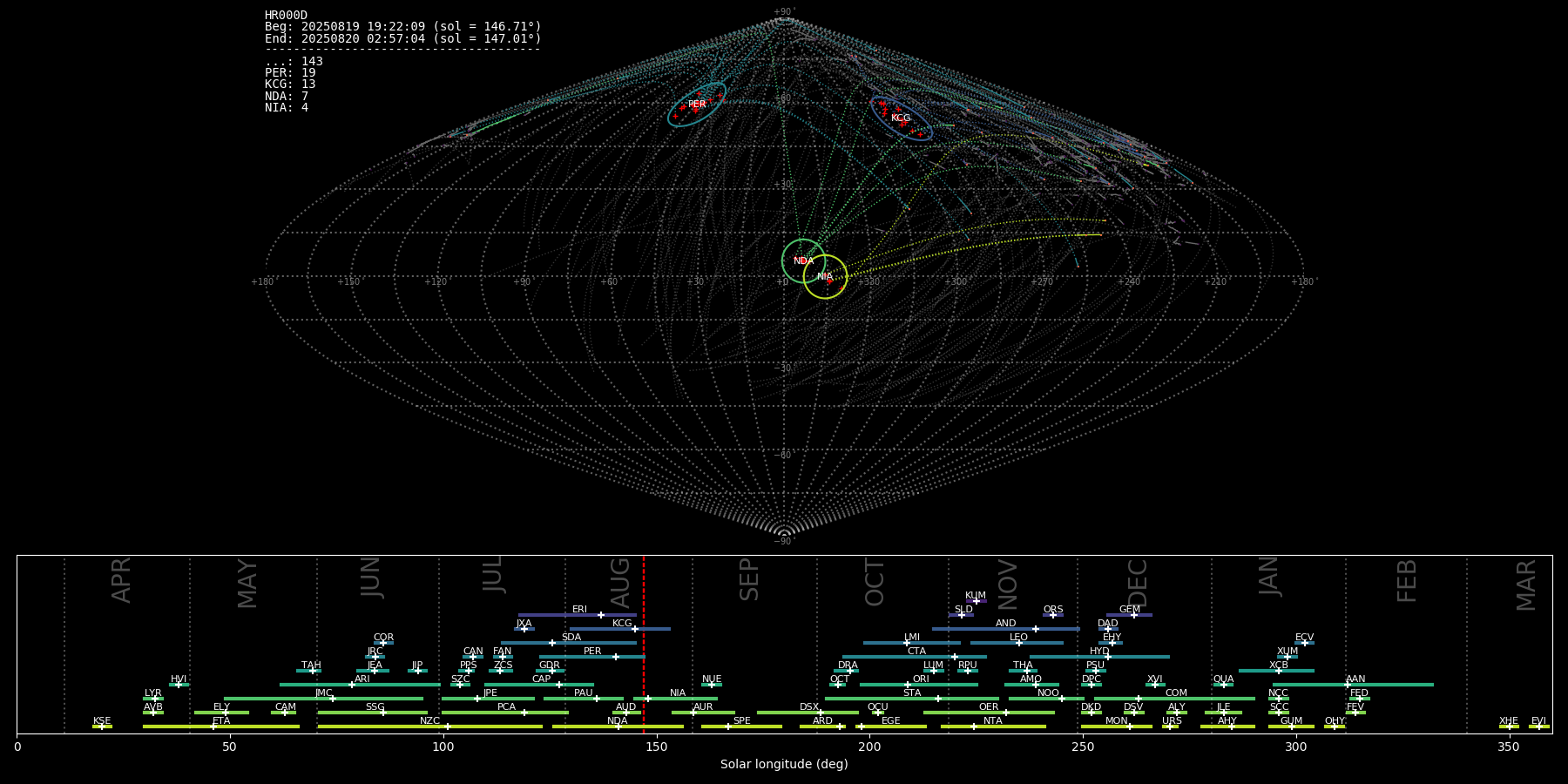Click the COR shower label in timeline
Screen dimensions: 1568x784
(383, 638)
